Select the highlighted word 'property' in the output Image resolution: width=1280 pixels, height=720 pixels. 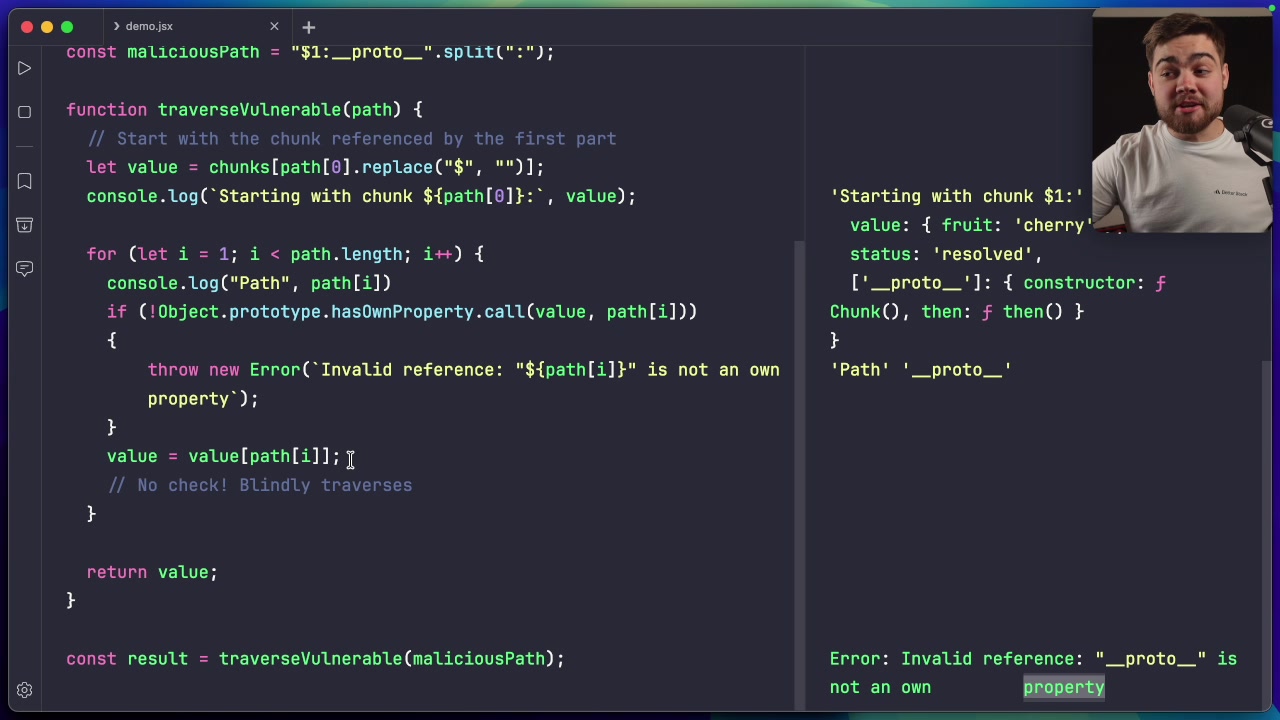1063,687
